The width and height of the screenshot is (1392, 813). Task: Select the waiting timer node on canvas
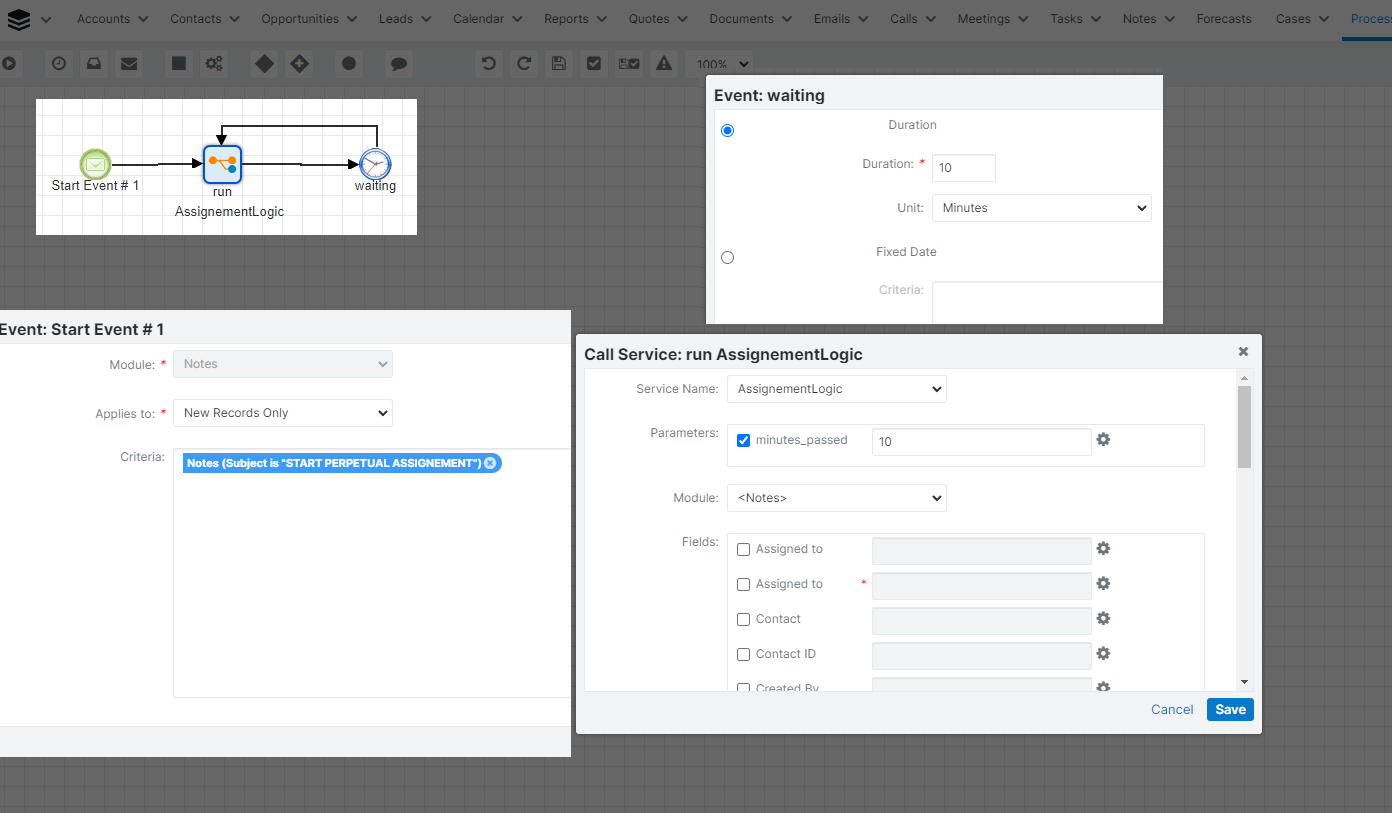pos(375,164)
